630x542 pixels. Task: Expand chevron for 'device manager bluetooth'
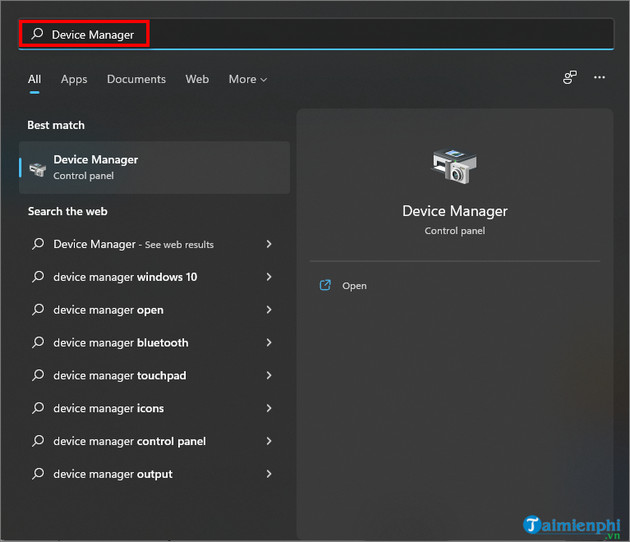(269, 343)
